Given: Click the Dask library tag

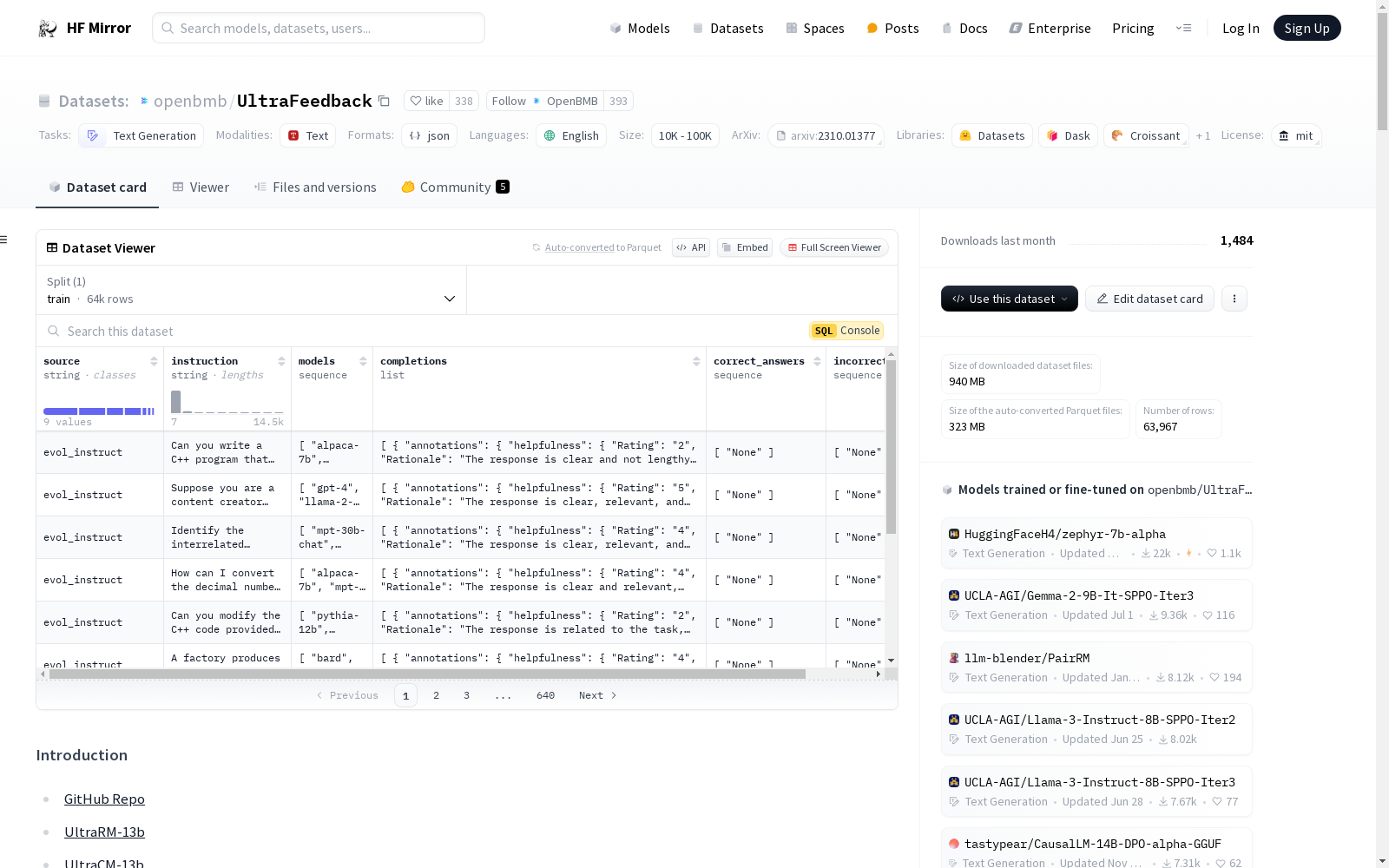Looking at the screenshot, I should [1068, 135].
